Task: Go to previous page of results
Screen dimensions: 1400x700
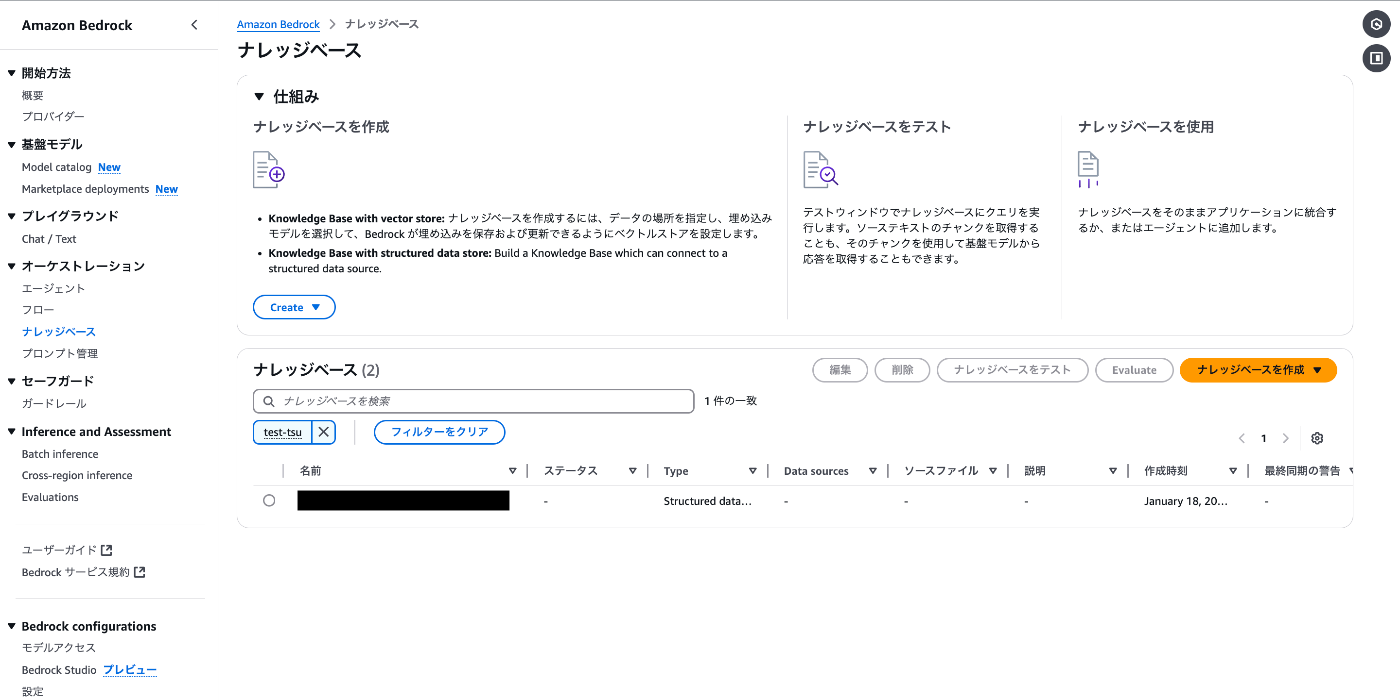Action: coord(1241,438)
